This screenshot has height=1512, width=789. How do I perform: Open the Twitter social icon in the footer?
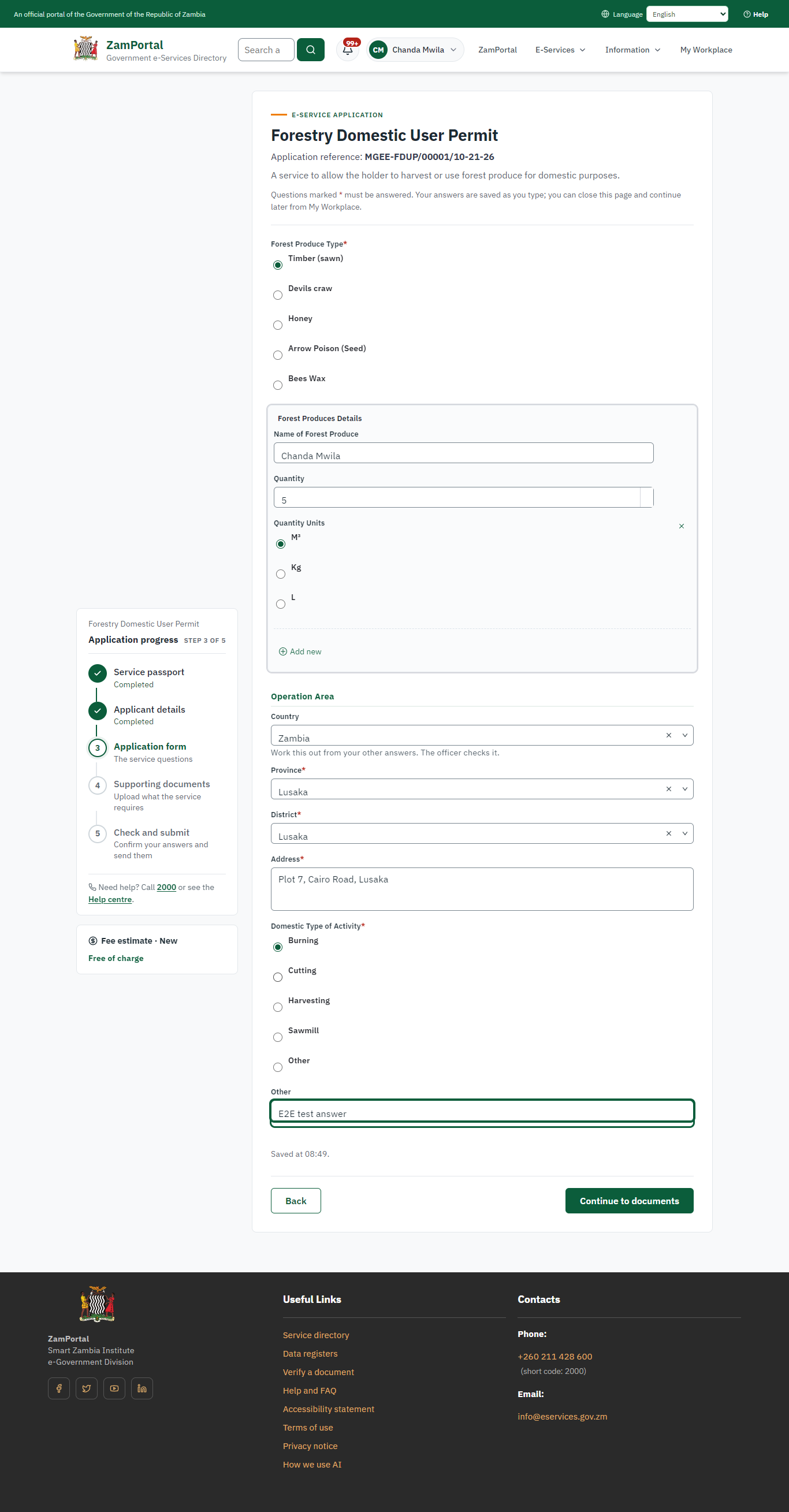tap(87, 1388)
